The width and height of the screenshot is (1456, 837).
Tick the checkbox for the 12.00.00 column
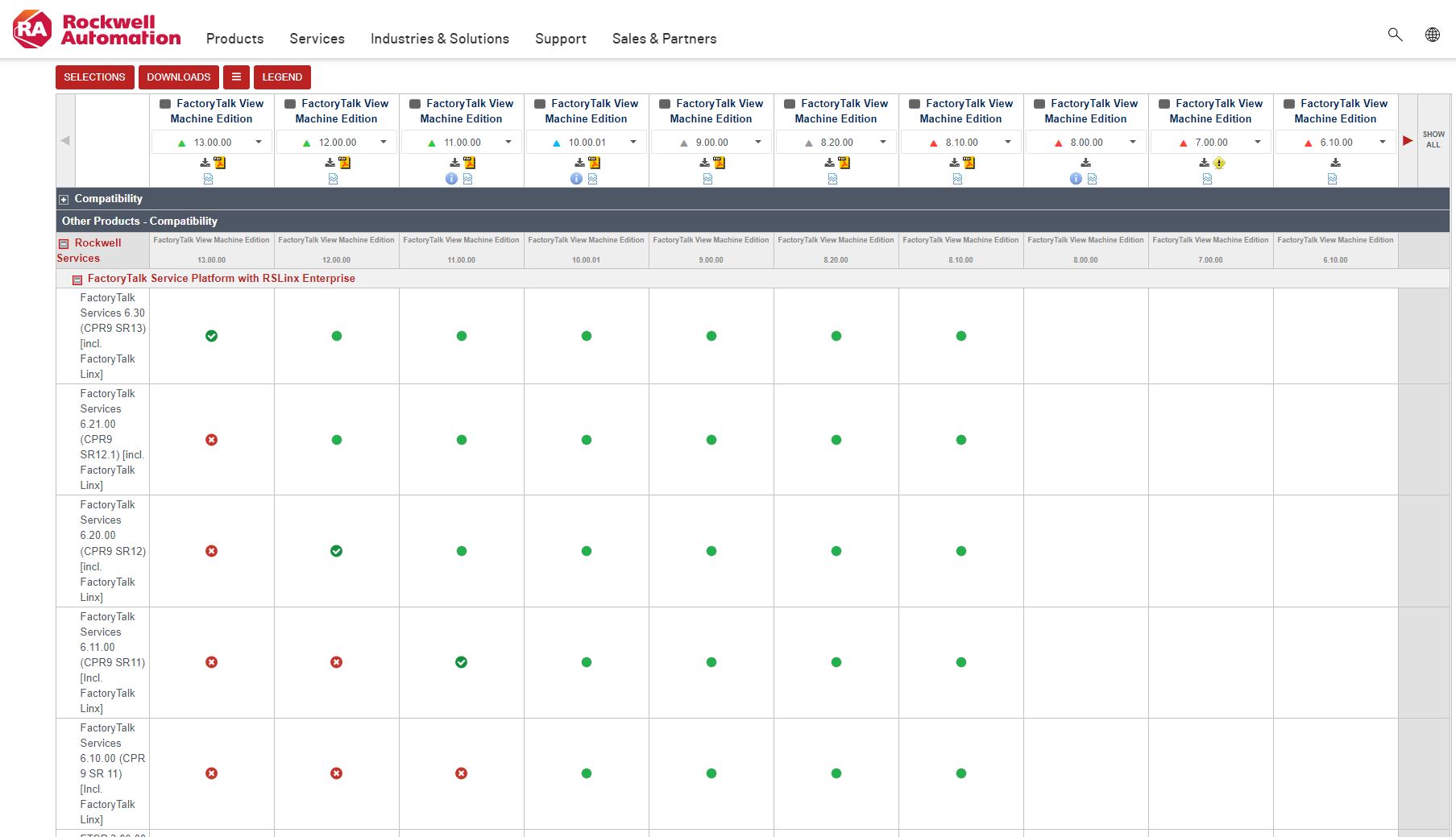(x=290, y=104)
